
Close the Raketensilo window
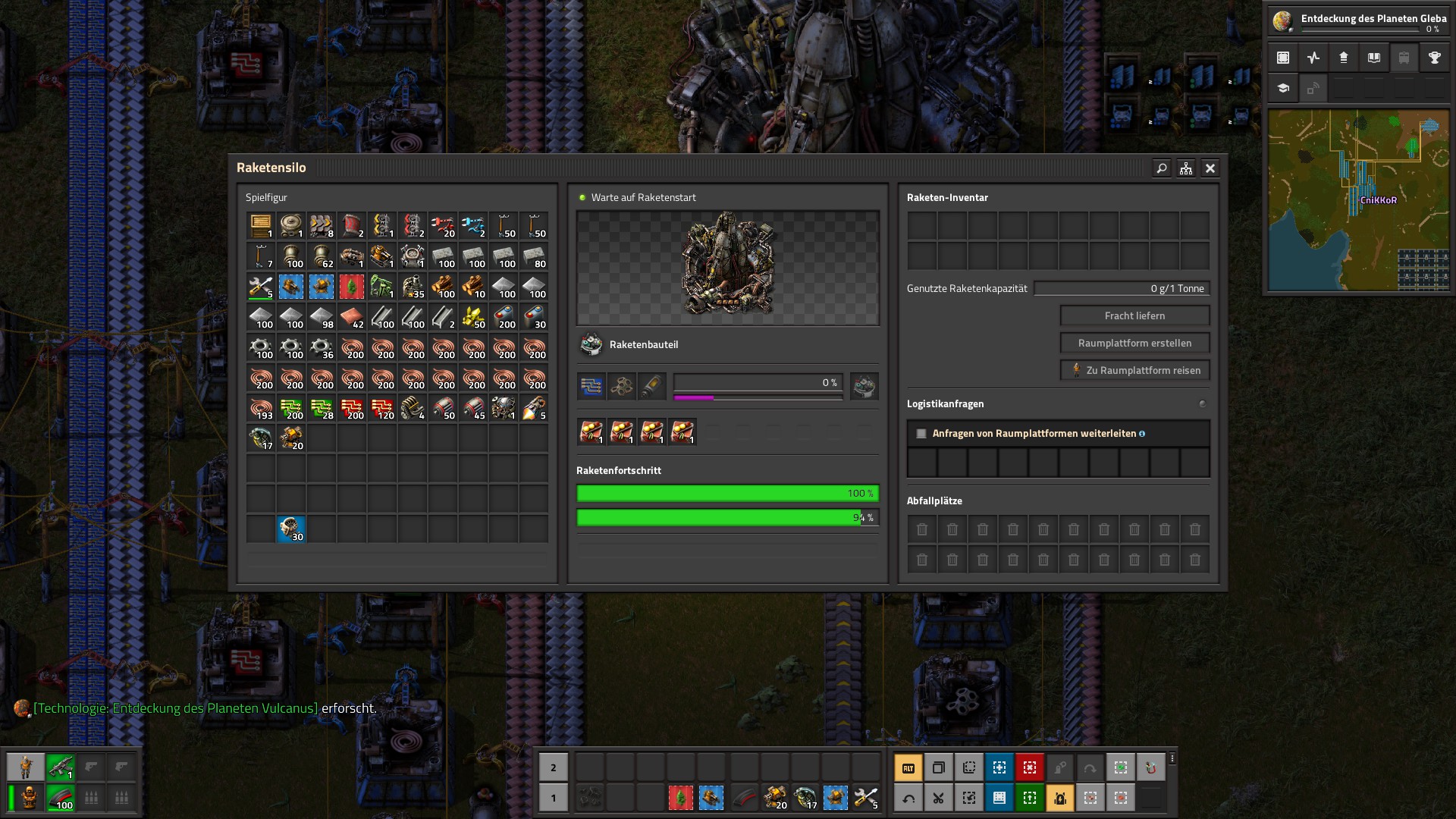pyautogui.click(x=1210, y=168)
